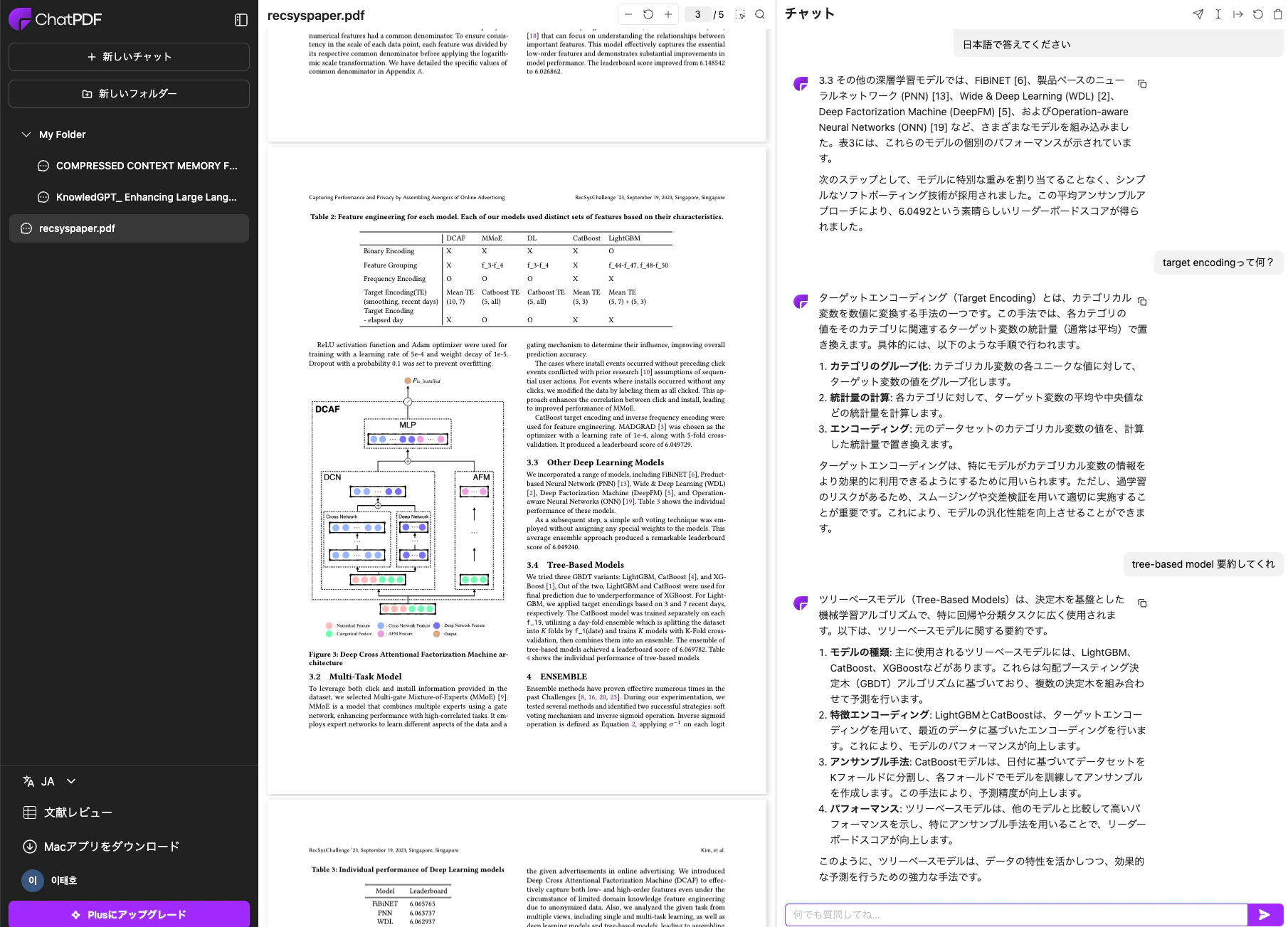Screen dimensions: 1288x927
Task: Delete chat with trash icon
Action: pyautogui.click(x=1278, y=14)
